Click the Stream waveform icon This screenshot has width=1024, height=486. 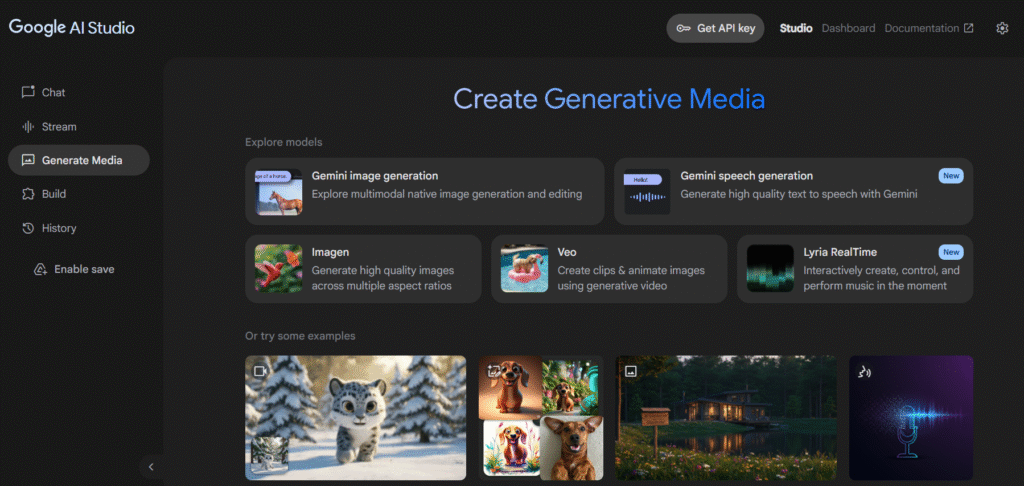pos(27,127)
